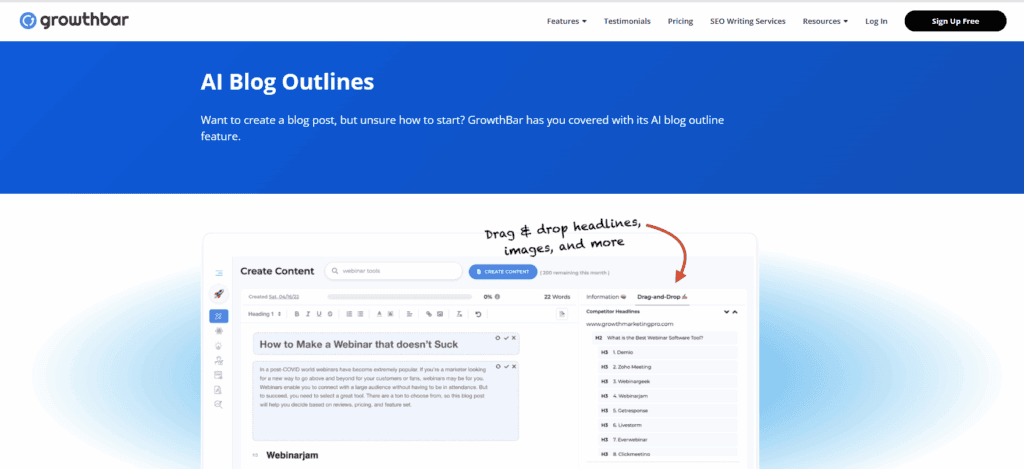Screen dimensions: 1024x469
Task: Accept the webinar title block with checkmark
Action: coord(506,338)
